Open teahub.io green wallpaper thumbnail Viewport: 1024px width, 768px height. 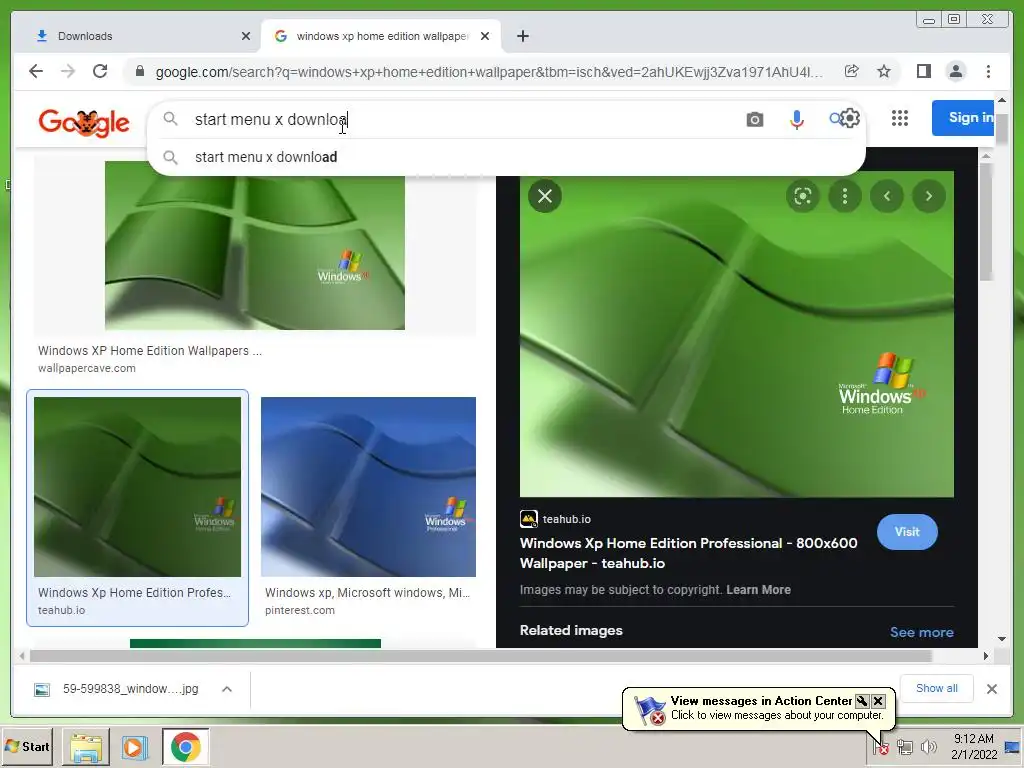coord(137,487)
